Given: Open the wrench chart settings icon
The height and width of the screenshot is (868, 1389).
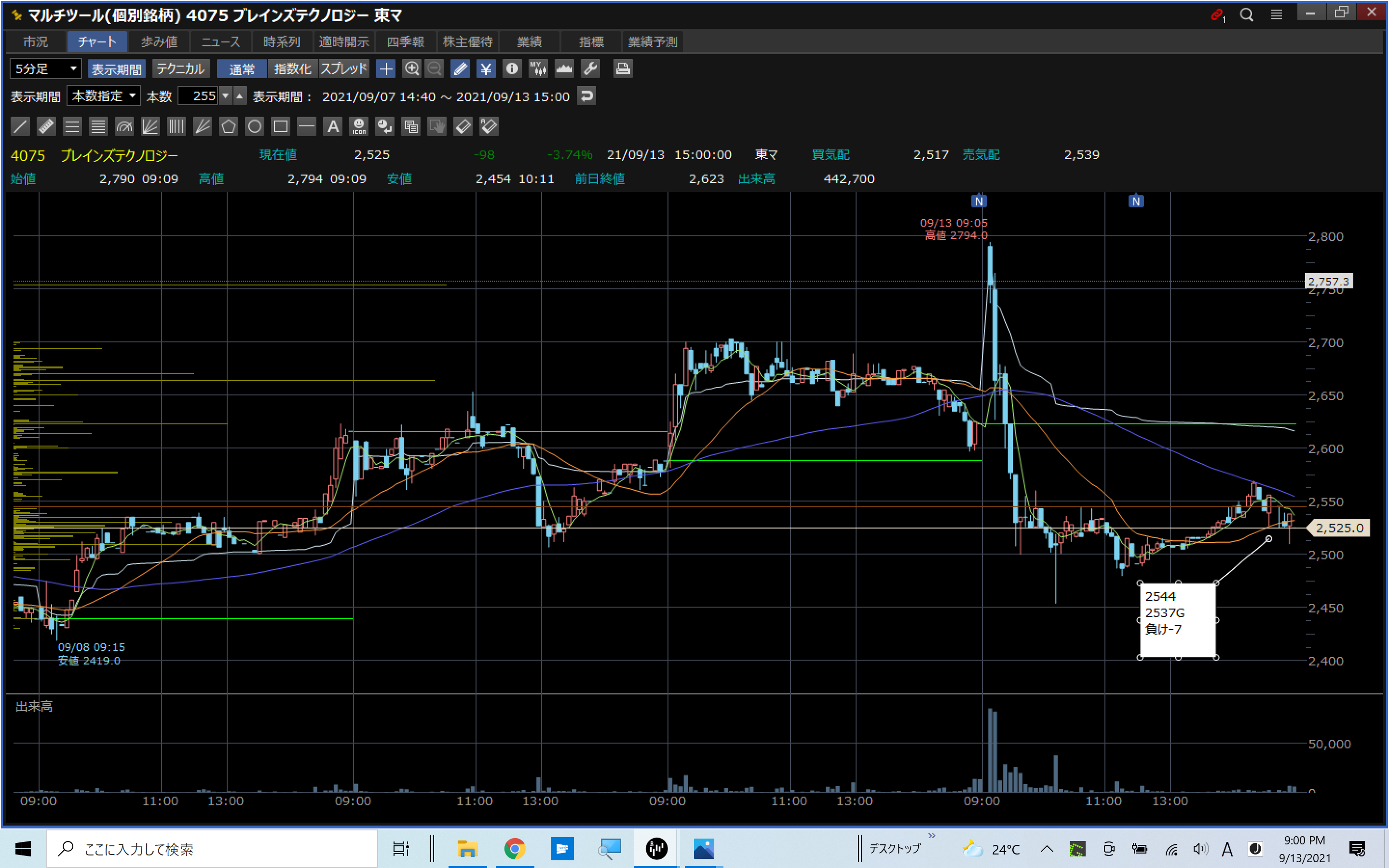Looking at the screenshot, I should pos(590,69).
